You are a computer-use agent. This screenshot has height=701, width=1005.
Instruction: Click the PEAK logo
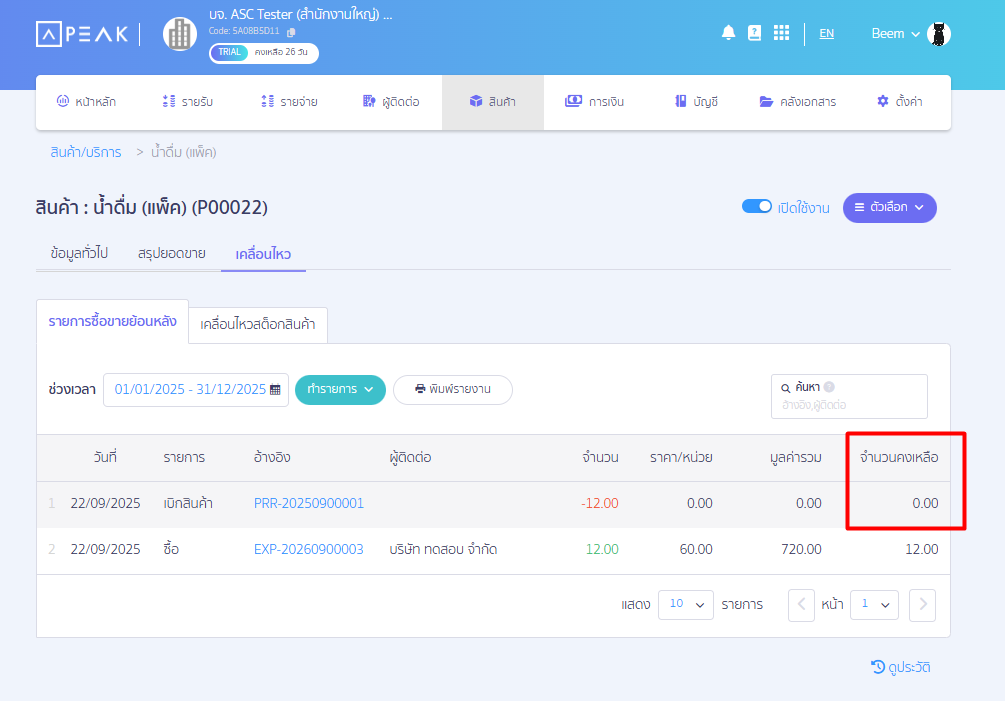pyautogui.click(x=82, y=34)
